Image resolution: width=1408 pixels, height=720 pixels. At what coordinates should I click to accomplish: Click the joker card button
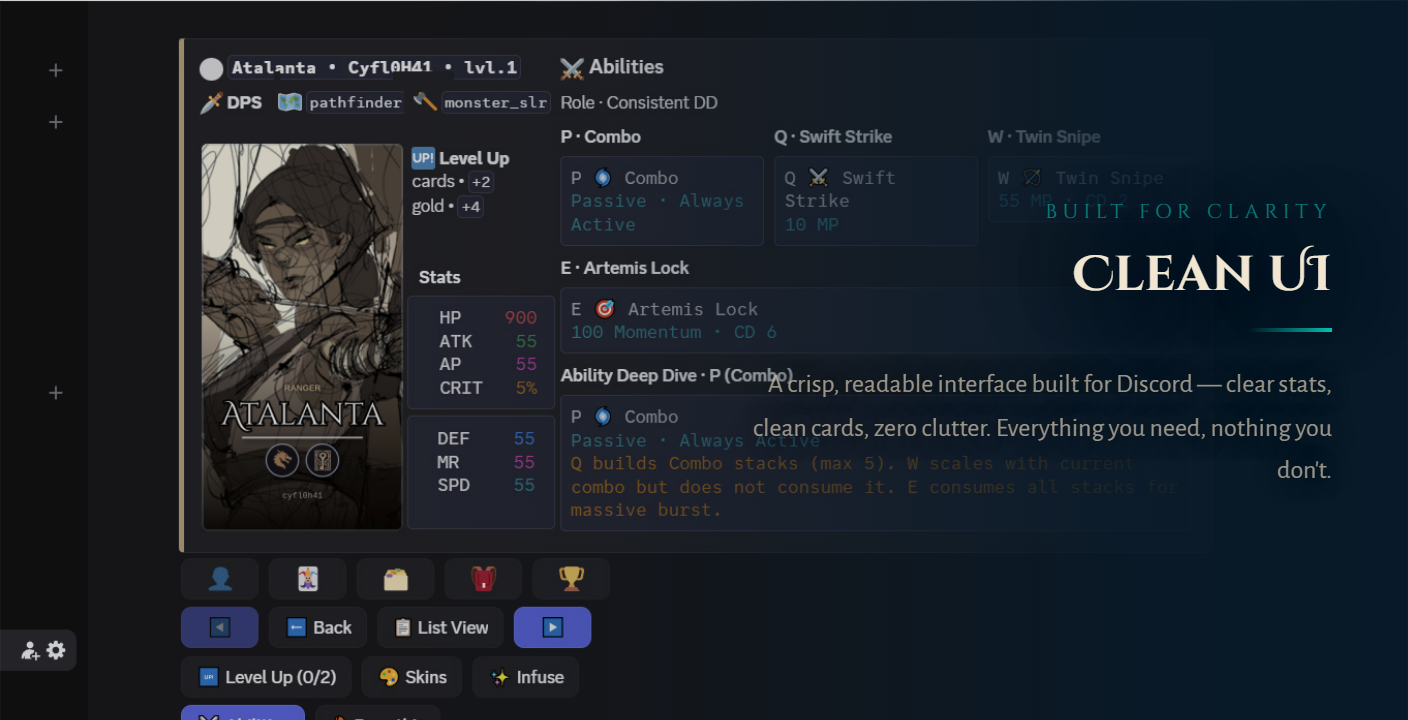tap(308, 579)
